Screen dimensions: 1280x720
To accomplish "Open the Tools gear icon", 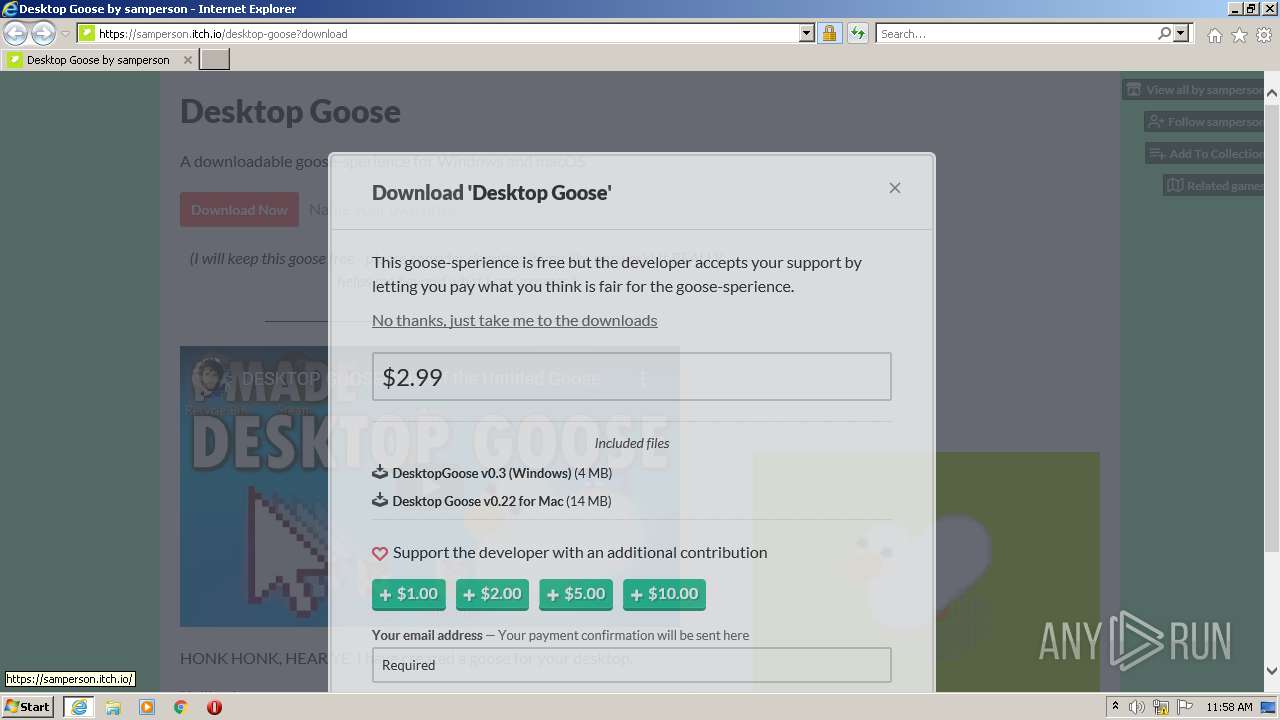I will click(x=1264, y=35).
